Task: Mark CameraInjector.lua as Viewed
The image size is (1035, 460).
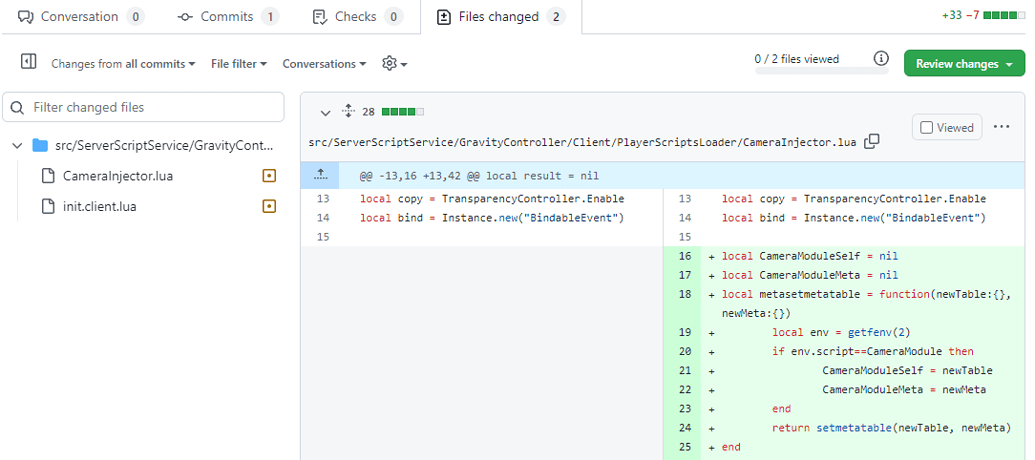Action: [947, 128]
